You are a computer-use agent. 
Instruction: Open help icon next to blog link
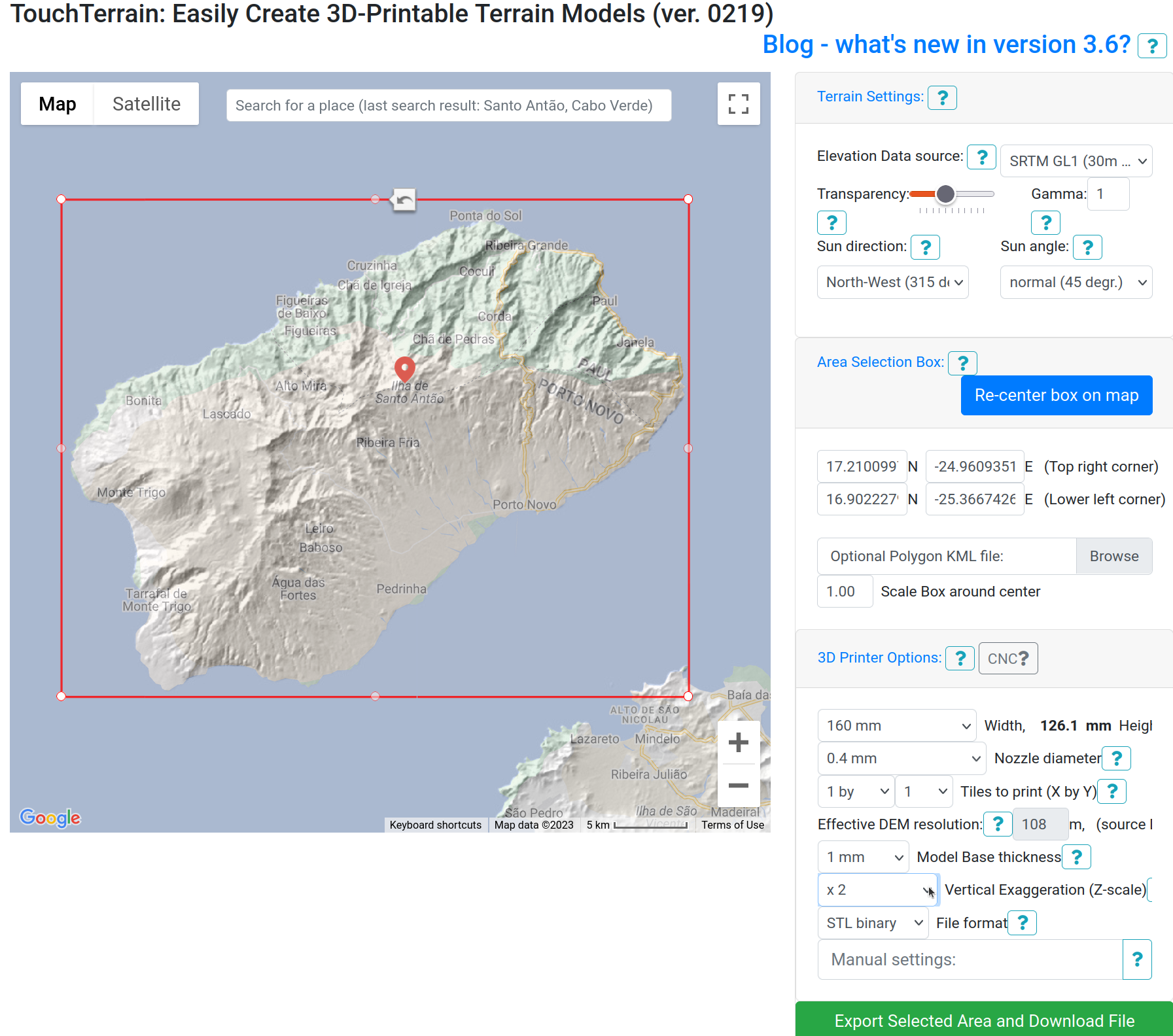point(1152,46)
